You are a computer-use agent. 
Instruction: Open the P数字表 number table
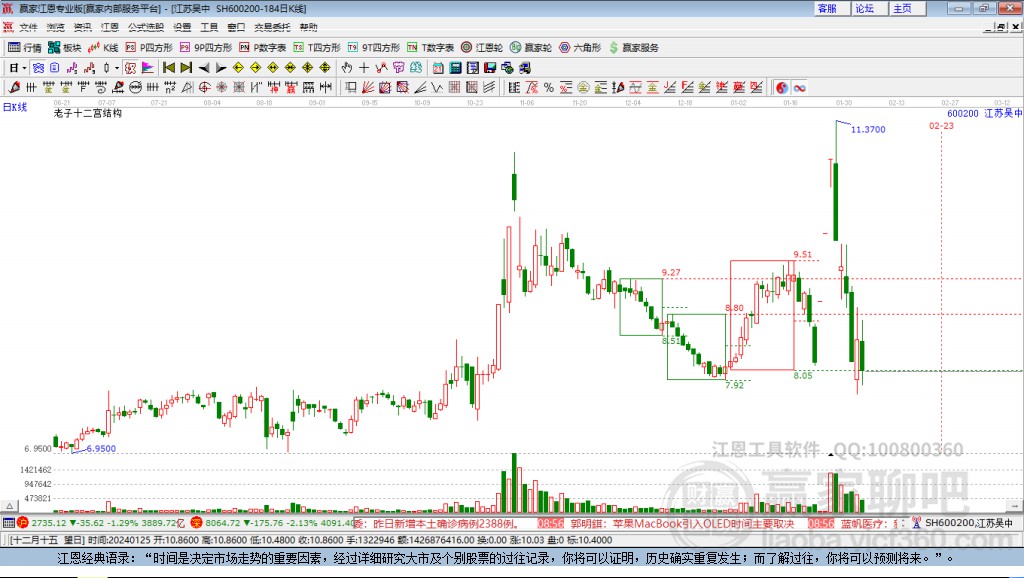pos(263,48)
